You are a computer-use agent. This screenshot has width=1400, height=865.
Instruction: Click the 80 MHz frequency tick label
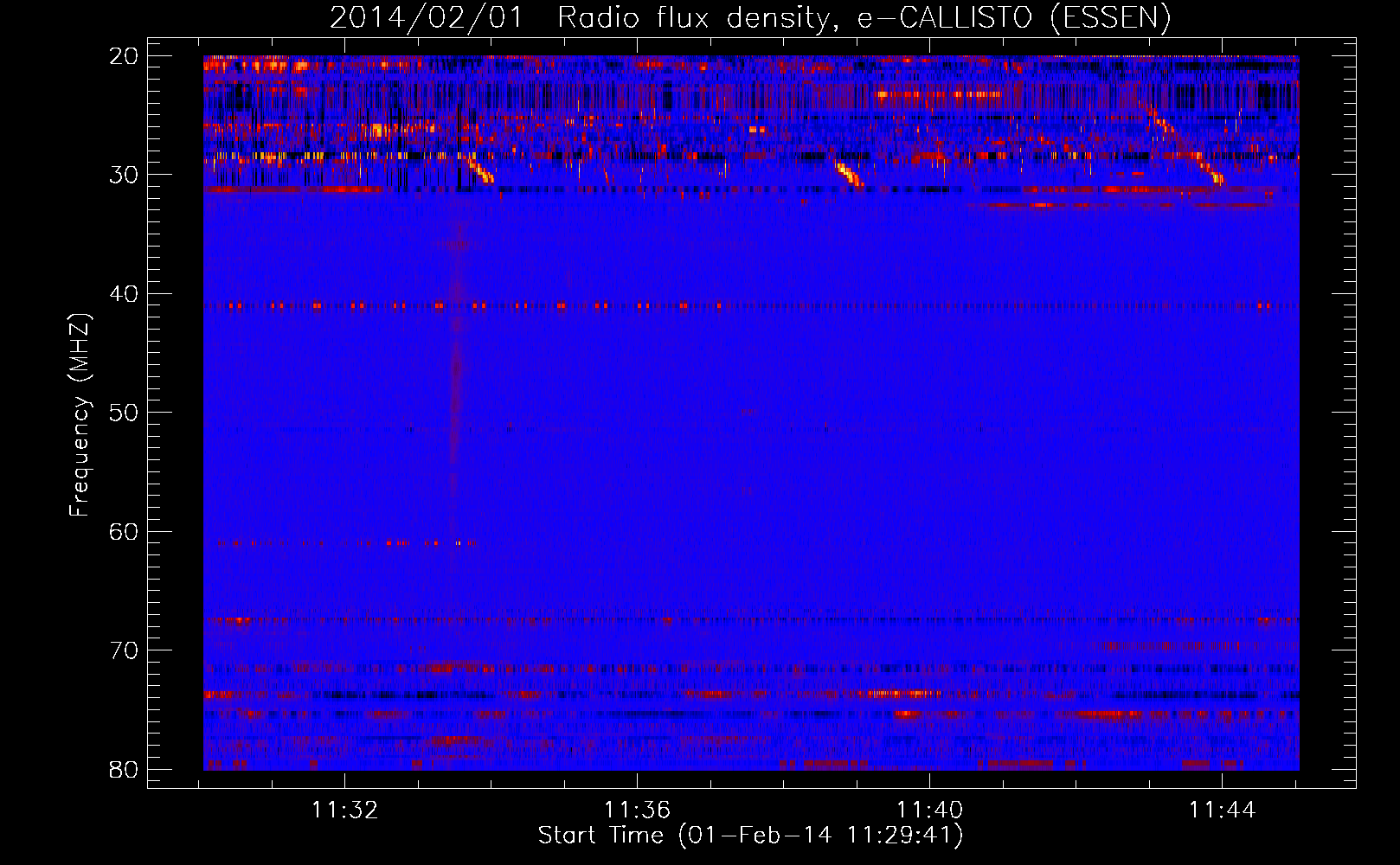[x=124, y=770]
